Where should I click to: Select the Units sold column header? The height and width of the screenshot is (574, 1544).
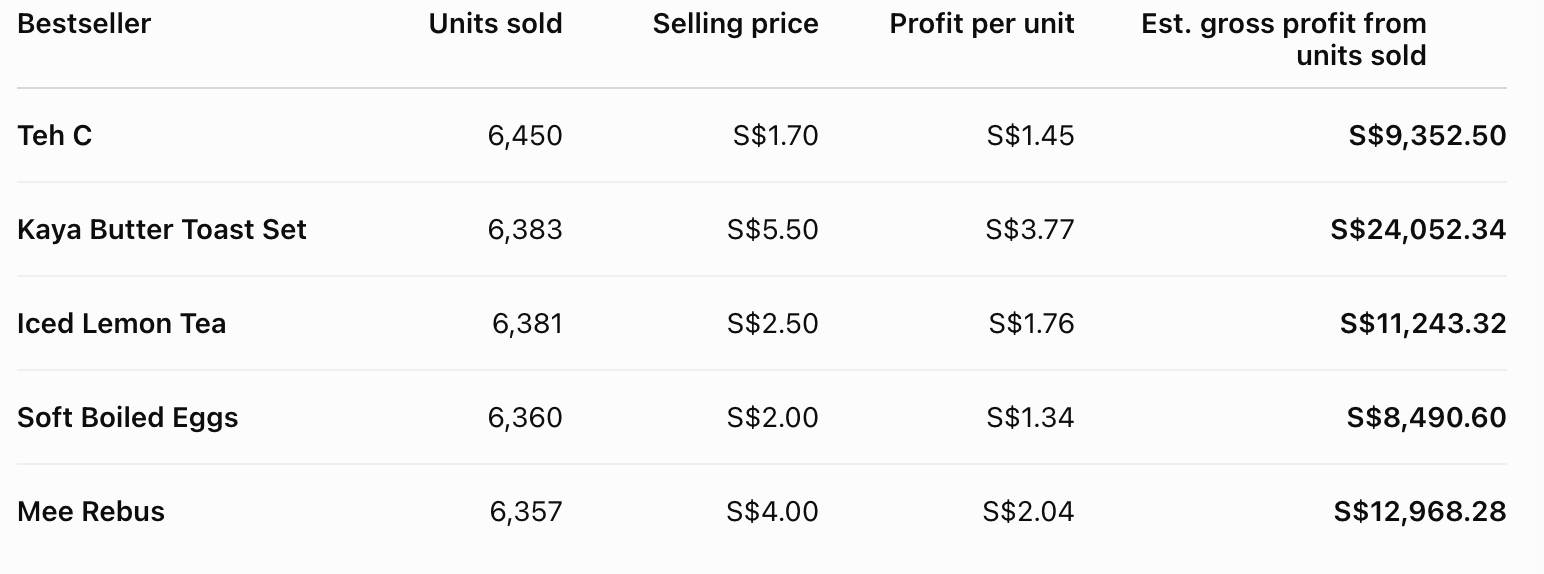[x=496, y=24]
